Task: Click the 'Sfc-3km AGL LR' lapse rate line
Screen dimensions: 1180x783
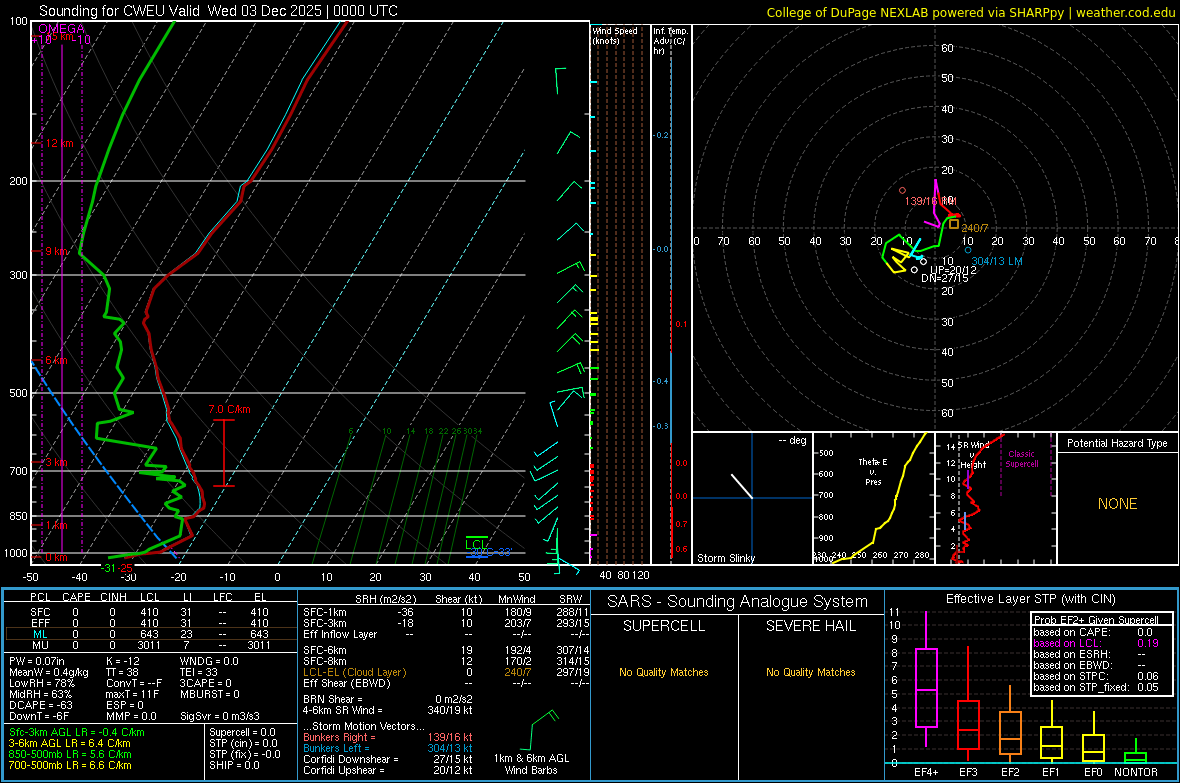Action: coord(77,732)
